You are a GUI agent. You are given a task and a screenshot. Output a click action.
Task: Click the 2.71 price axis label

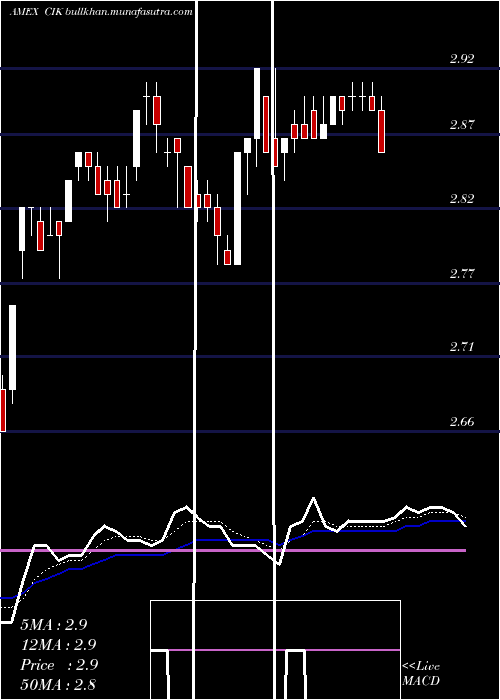(x=462, y=347)
